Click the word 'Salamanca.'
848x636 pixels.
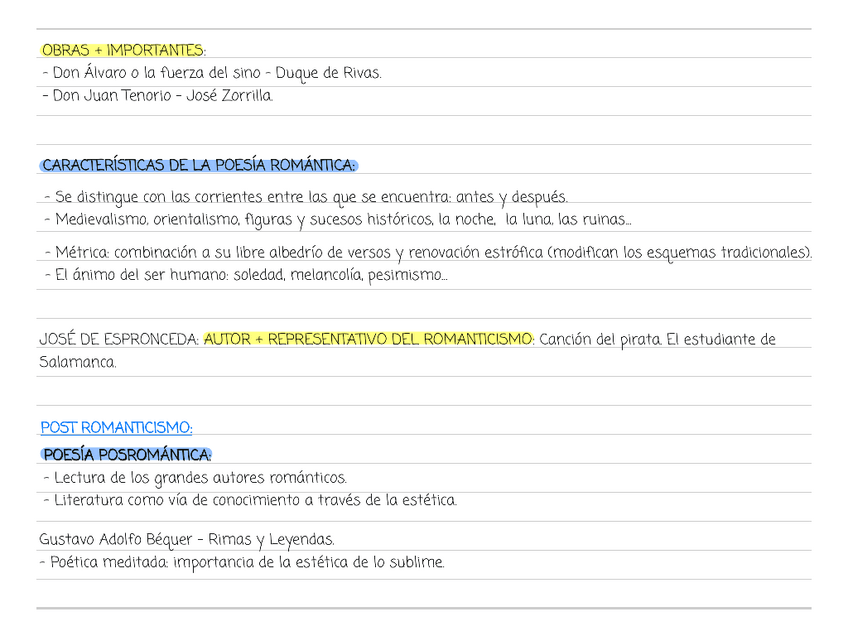pyautogui.click(x=77, y=362)
